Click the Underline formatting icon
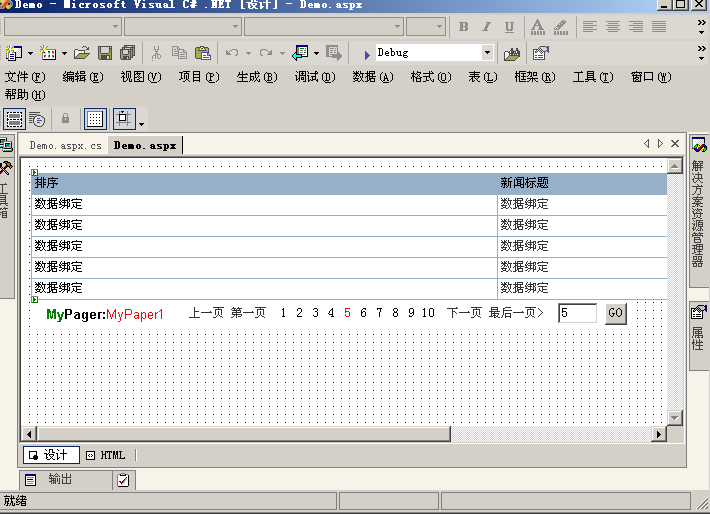 coord(509,27)
